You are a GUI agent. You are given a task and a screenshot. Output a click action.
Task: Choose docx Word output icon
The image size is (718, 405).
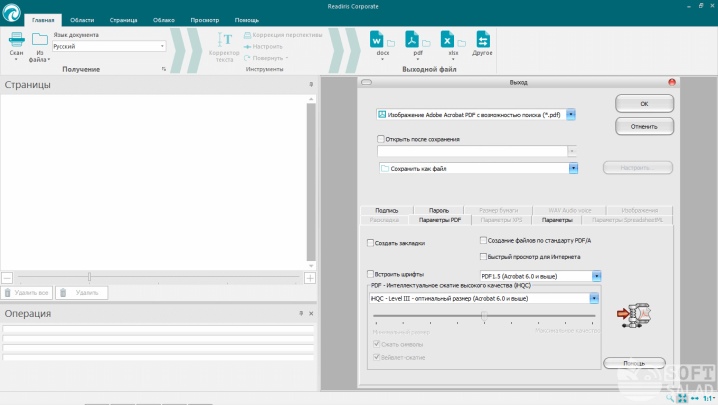(376, 39)
